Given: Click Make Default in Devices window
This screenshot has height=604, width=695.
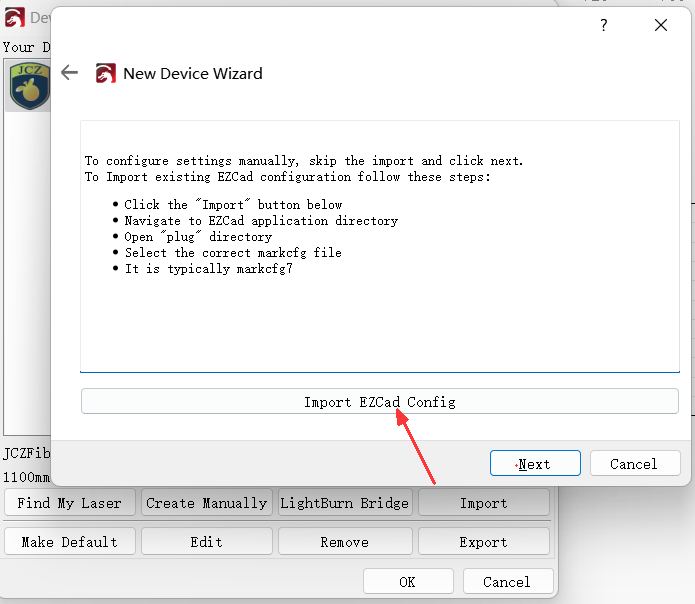Looking at the screenshot, I should [70, 541].
